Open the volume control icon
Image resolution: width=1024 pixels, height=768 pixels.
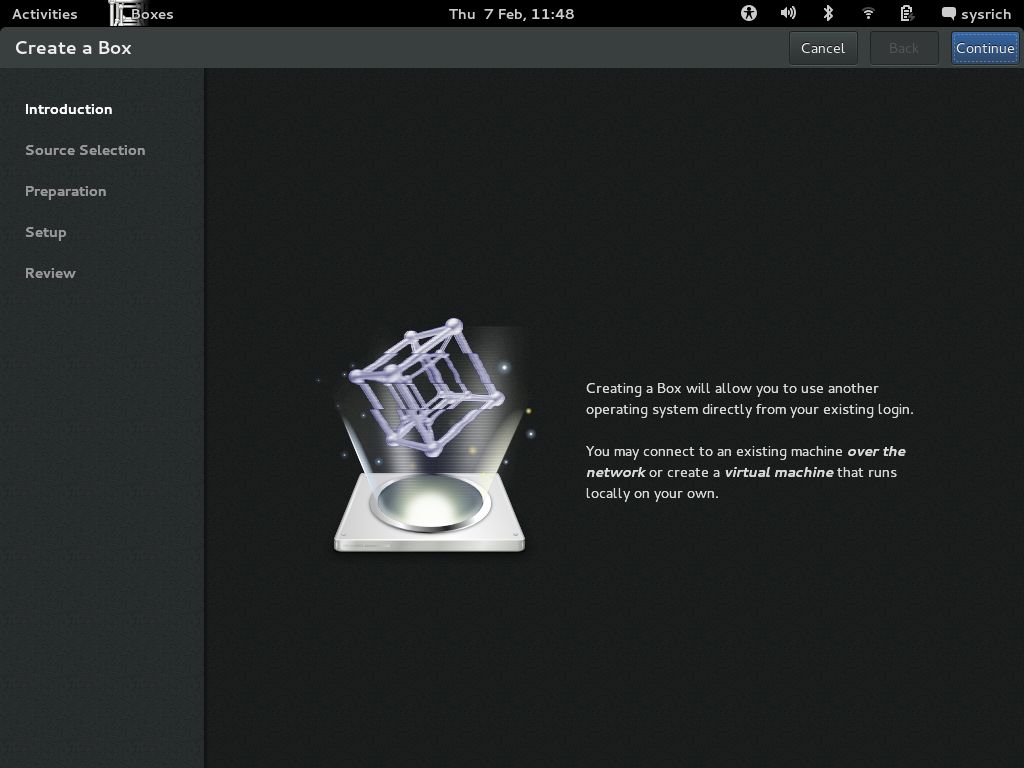788,13
